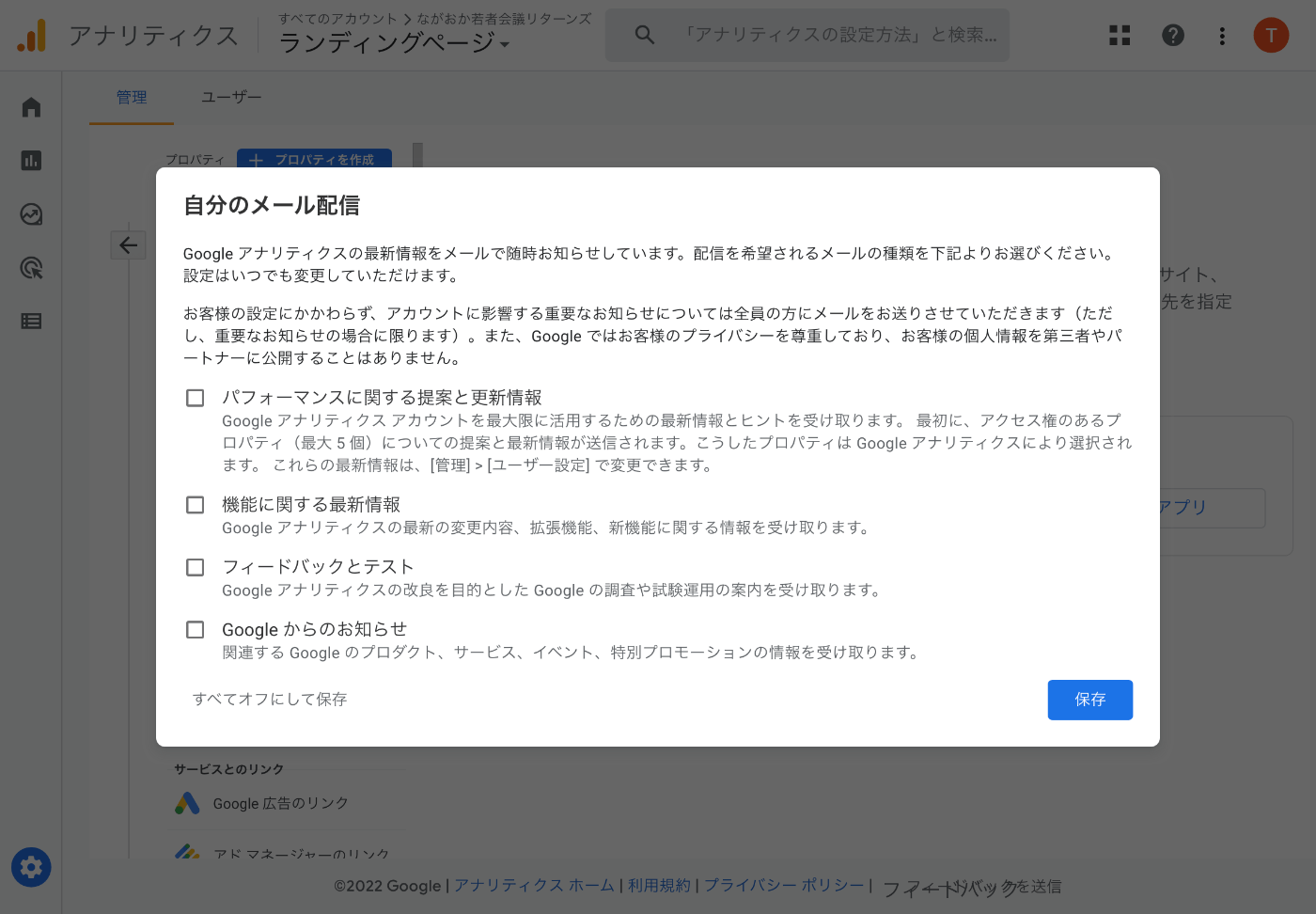Open the ランディングページ property dropdown
The image size is (1316, 914).
pos(394,43)
